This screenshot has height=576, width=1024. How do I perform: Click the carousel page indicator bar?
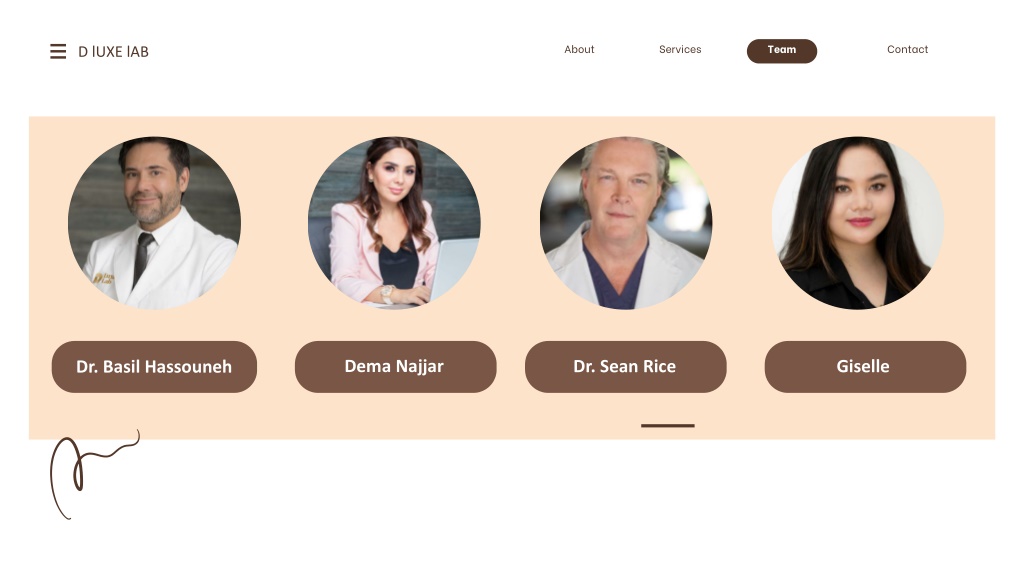(x=667, y=425)
